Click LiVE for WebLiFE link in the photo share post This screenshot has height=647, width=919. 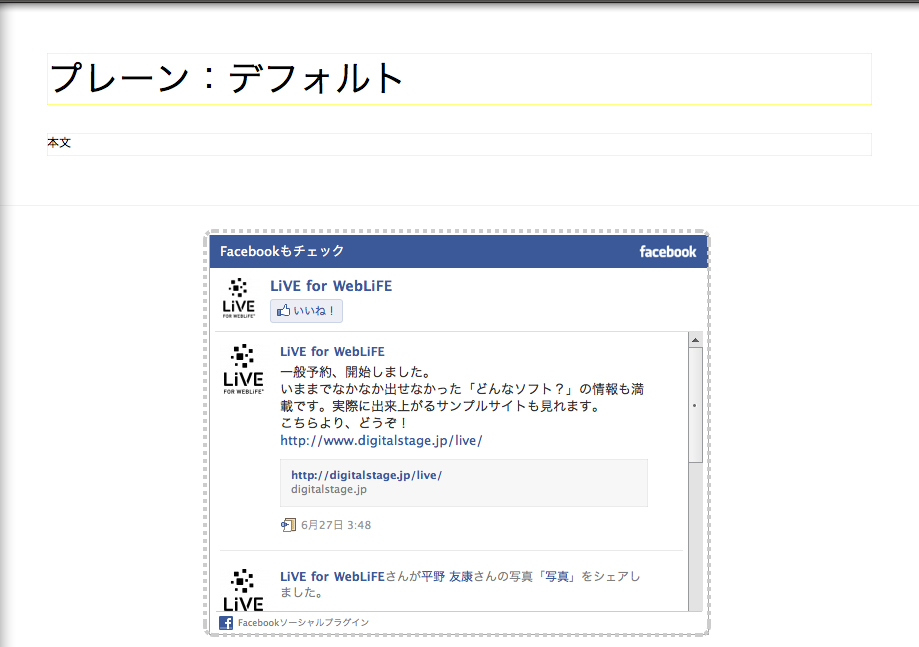[x=332, y=577]
